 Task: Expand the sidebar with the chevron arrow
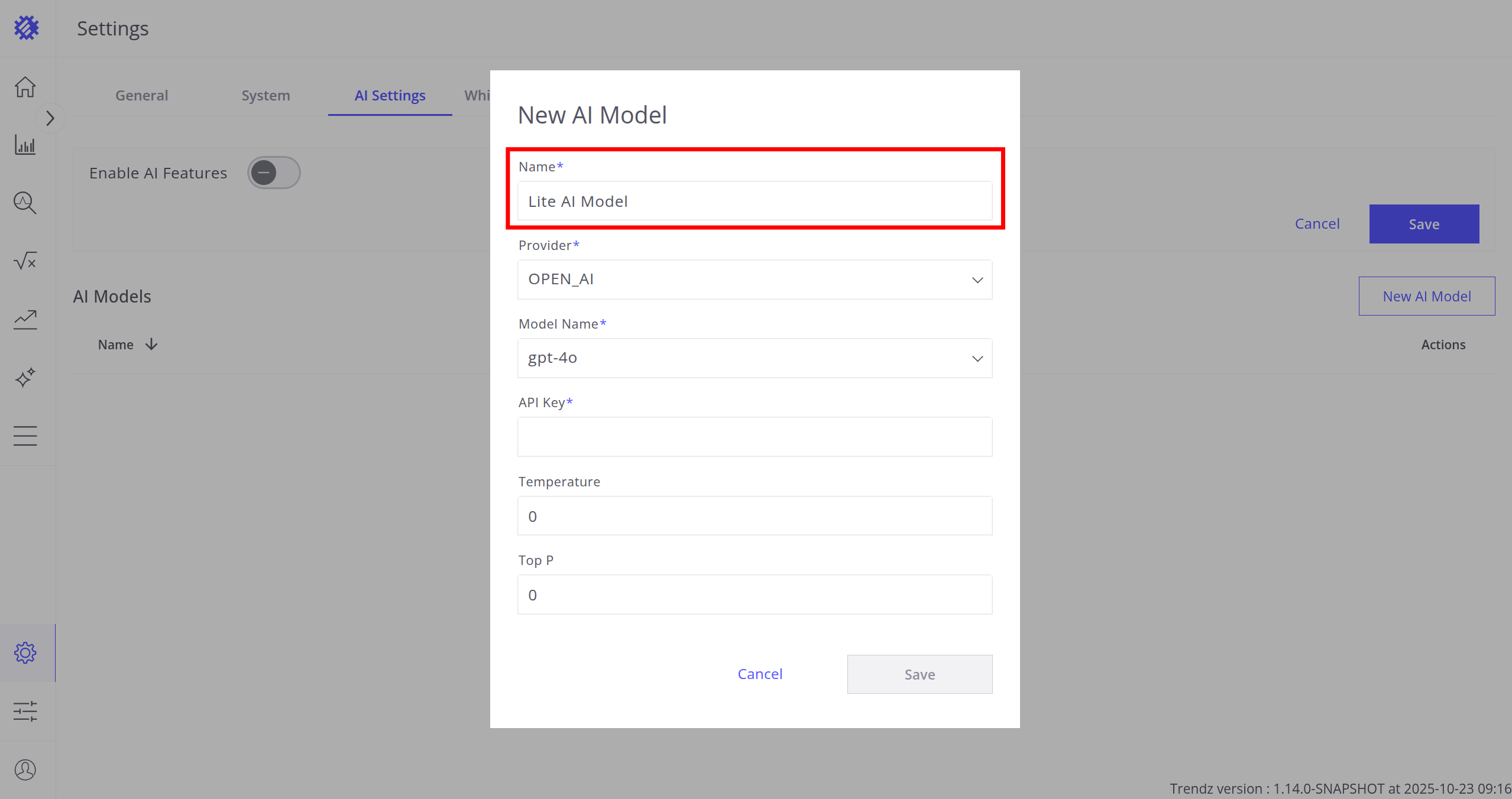[50, 118]
